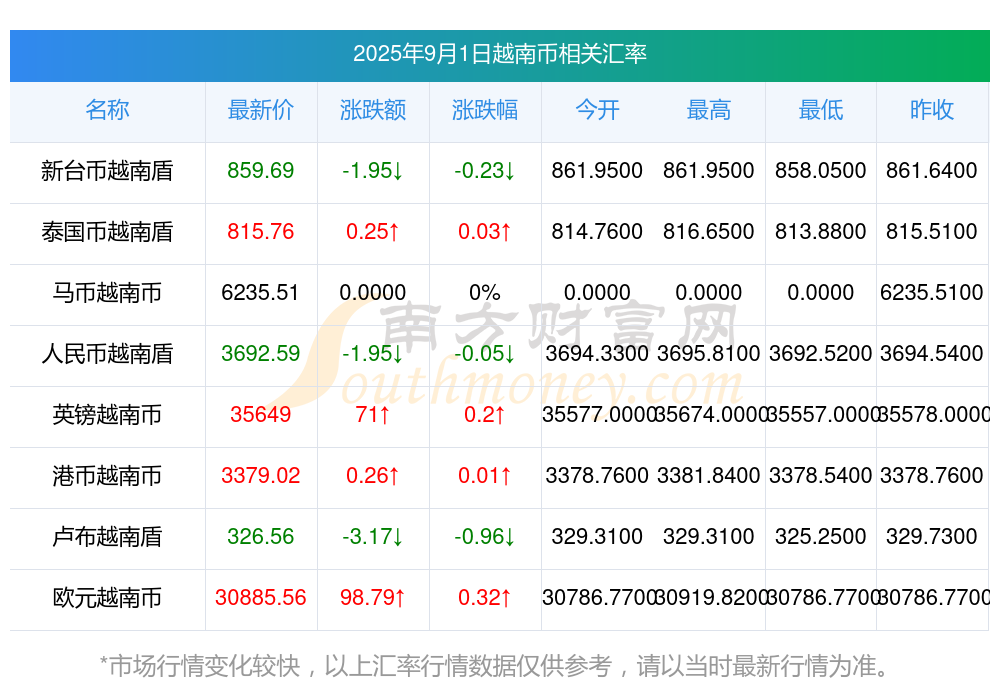Click latest price 30885.56
The image size is (1000, 698).
(x=260, y=597)
